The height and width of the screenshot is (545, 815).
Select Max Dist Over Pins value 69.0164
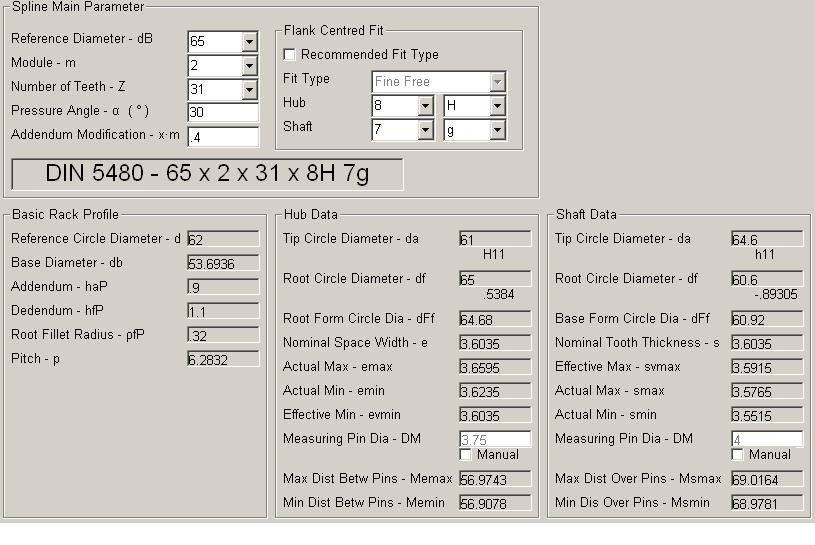click(x=767, y=479)
